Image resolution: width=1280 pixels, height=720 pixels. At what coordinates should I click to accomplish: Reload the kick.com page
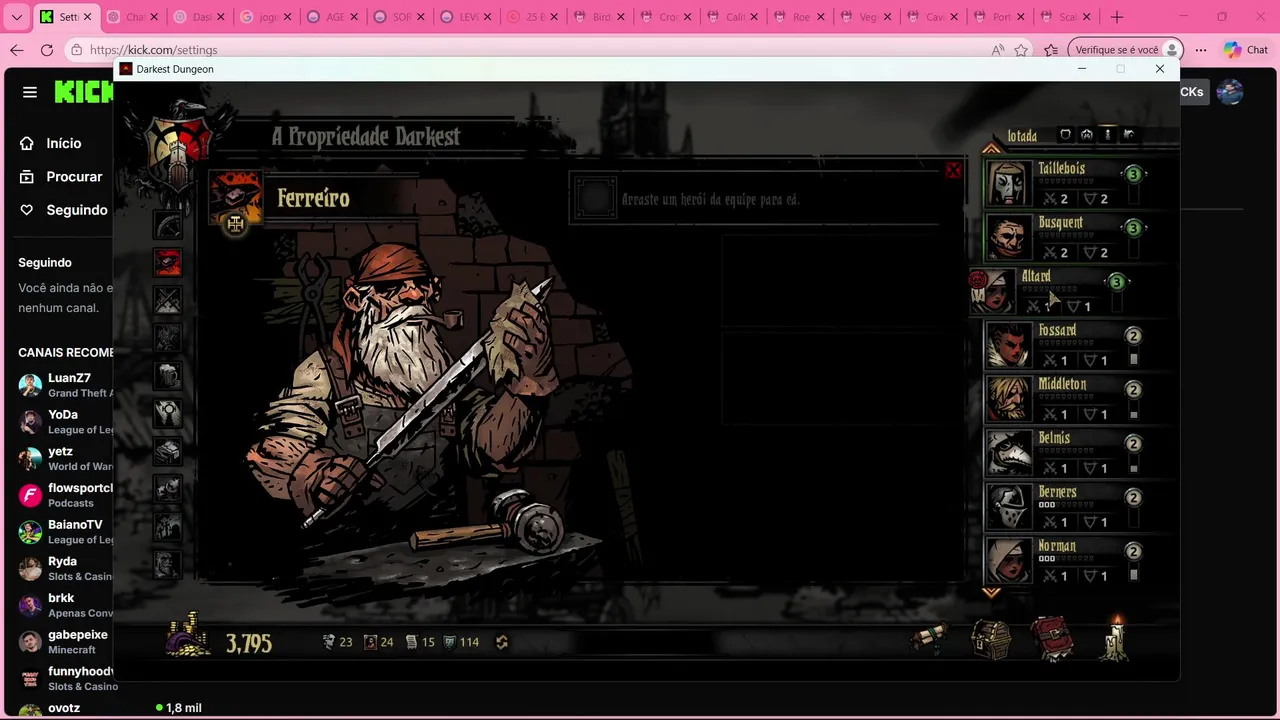47,50
